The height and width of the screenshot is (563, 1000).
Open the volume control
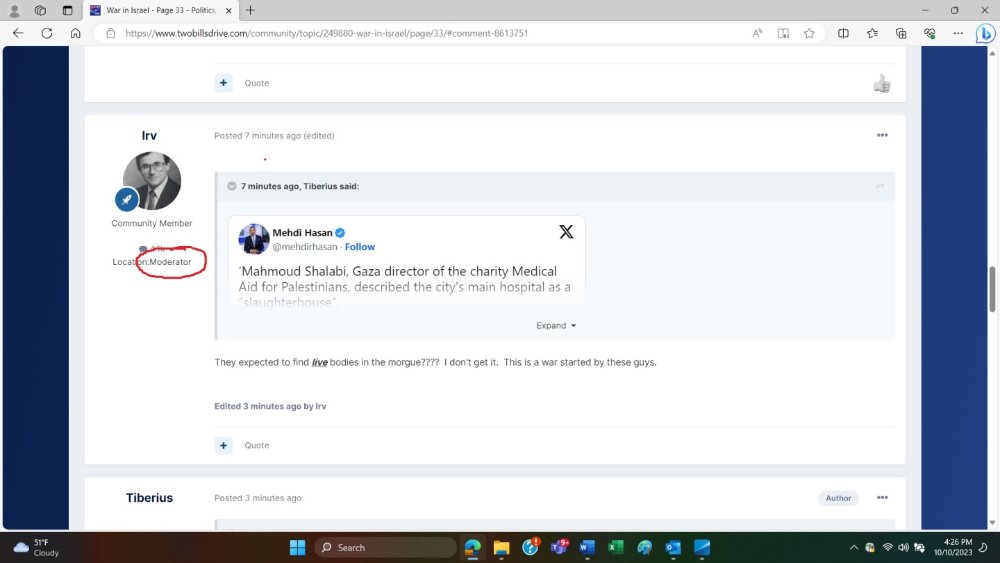(903, 547)
